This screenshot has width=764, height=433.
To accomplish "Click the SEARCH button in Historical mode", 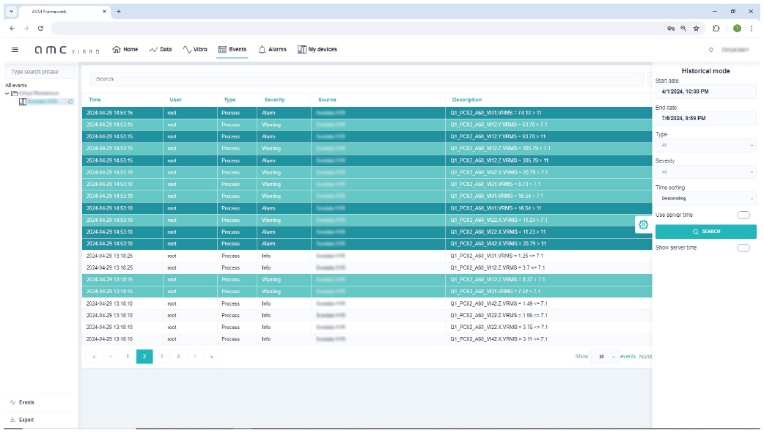I will (x=705, y=231).
